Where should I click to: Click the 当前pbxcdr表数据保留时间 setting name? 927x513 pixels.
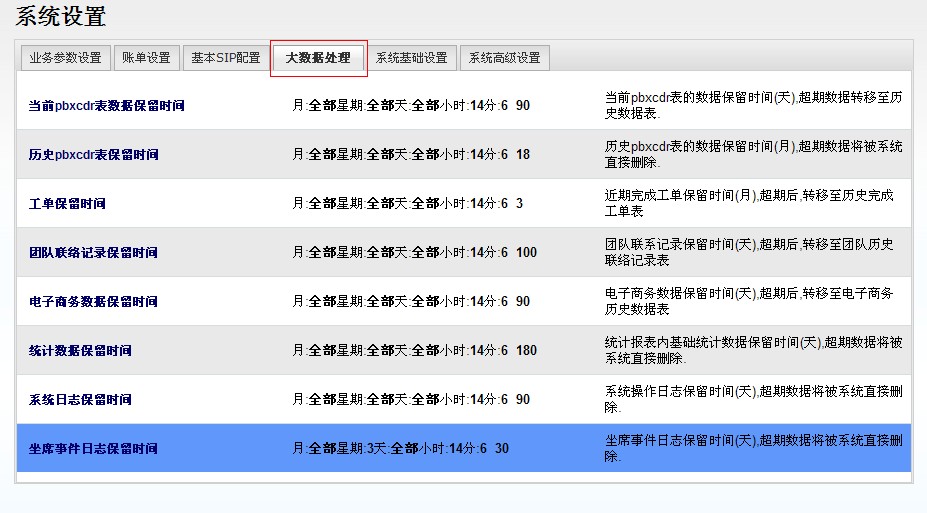(x=106, y=106)
